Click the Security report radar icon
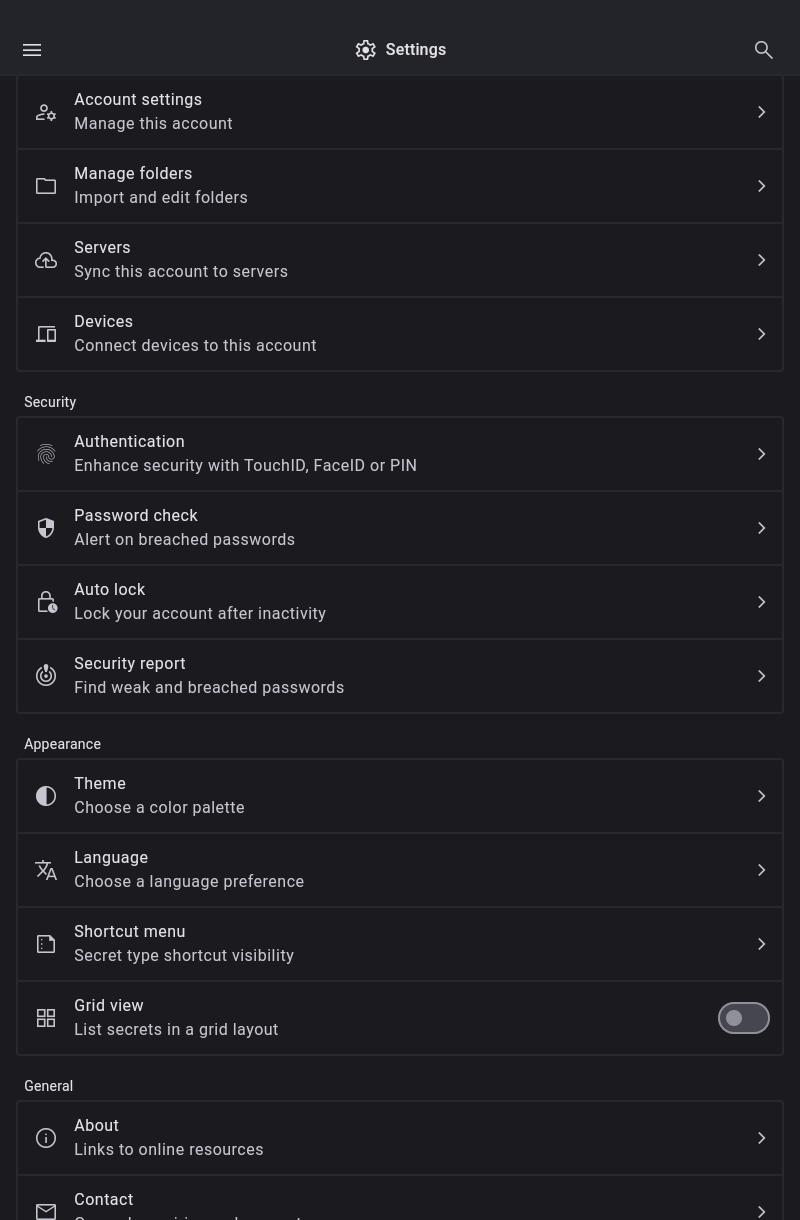This screenshot has width=800, height=1220. [46, 676]
